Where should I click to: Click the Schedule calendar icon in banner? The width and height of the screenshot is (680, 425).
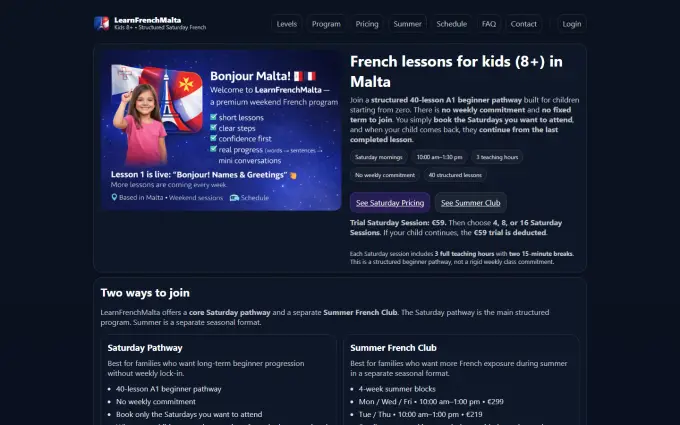[x=234, y=197]
